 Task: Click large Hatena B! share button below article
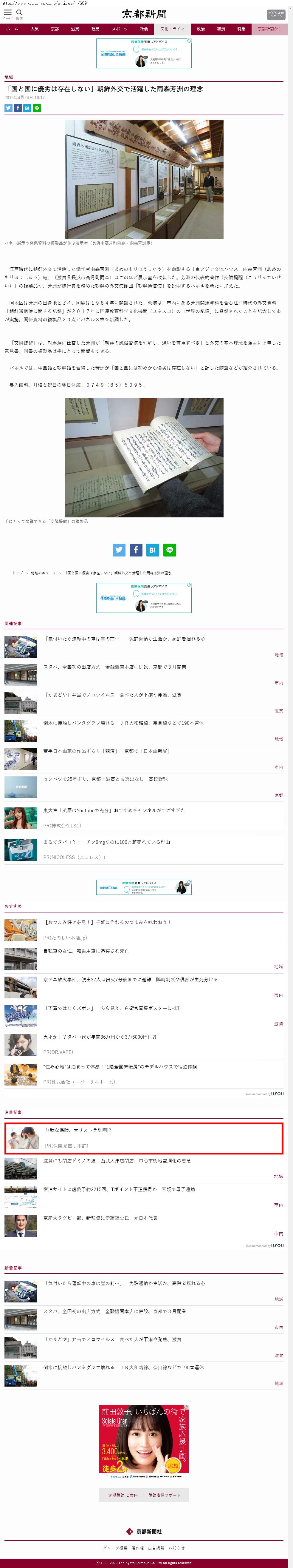click(153, 550)
